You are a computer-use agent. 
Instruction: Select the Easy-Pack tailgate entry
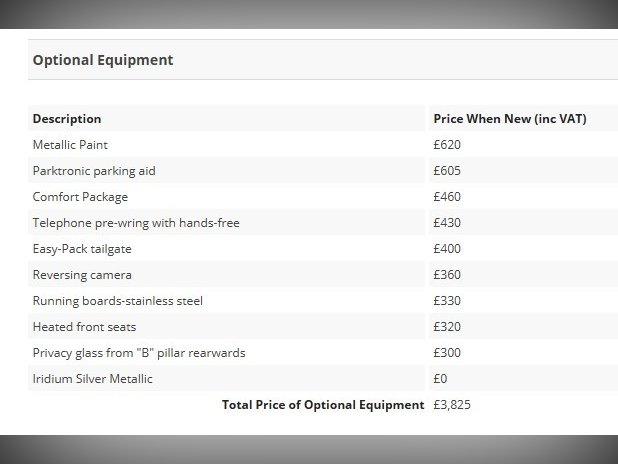pyautogui.click(x=82, y=249)
